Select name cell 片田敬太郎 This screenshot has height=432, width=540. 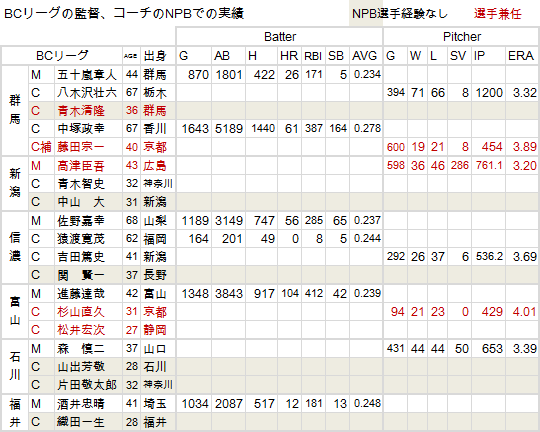point(88,385)
